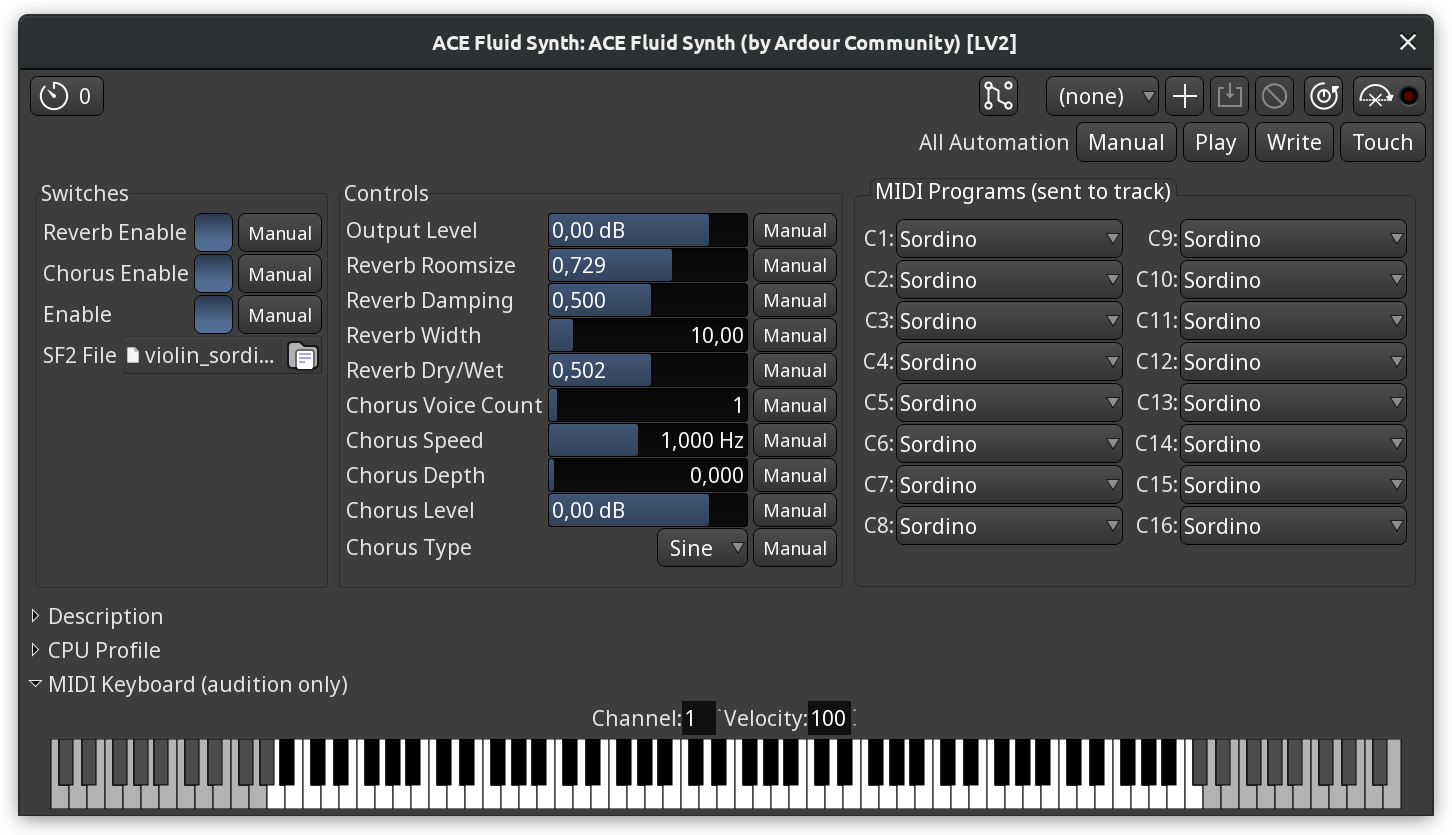Click Manual button for Chorus Speed
The height and width of the screenshot is (835, 1452).
point(795,441)
